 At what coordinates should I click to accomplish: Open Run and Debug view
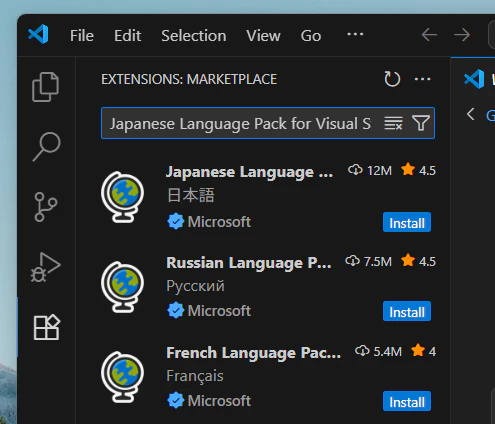[x=46, y=267]
